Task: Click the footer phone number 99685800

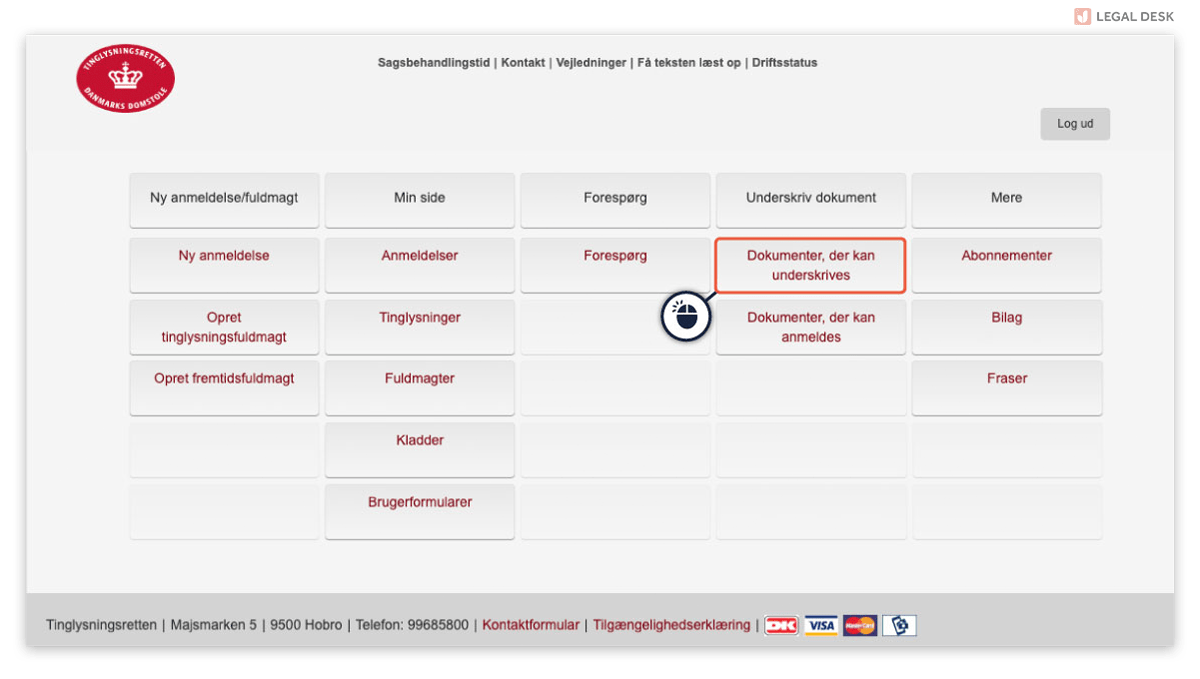Action: point(440,625)
